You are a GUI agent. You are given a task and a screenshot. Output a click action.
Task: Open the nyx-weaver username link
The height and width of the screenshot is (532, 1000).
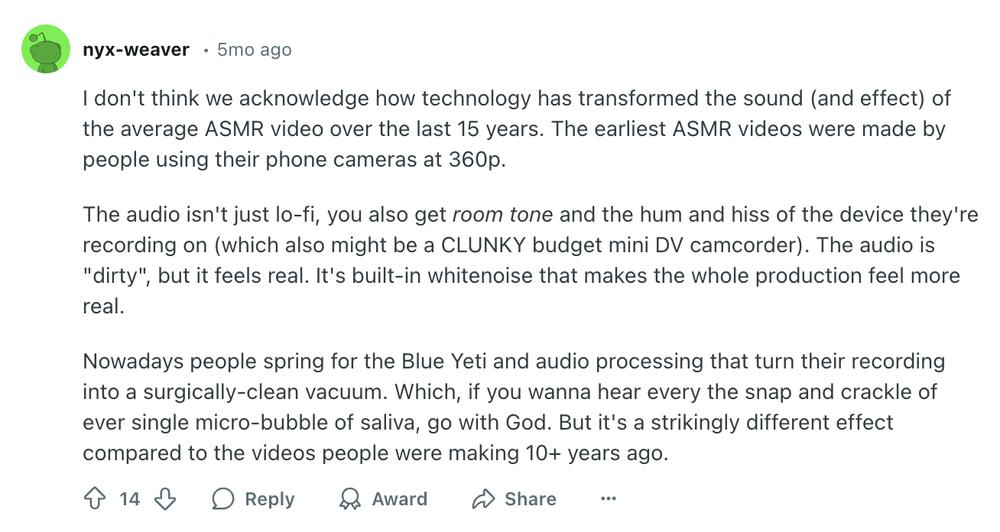(136, 50)
